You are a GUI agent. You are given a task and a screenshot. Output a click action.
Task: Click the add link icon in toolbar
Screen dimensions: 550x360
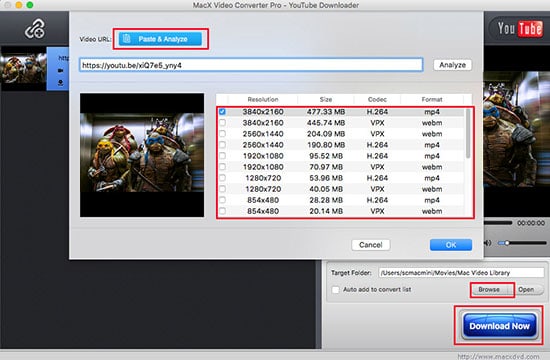pos(35,29)
